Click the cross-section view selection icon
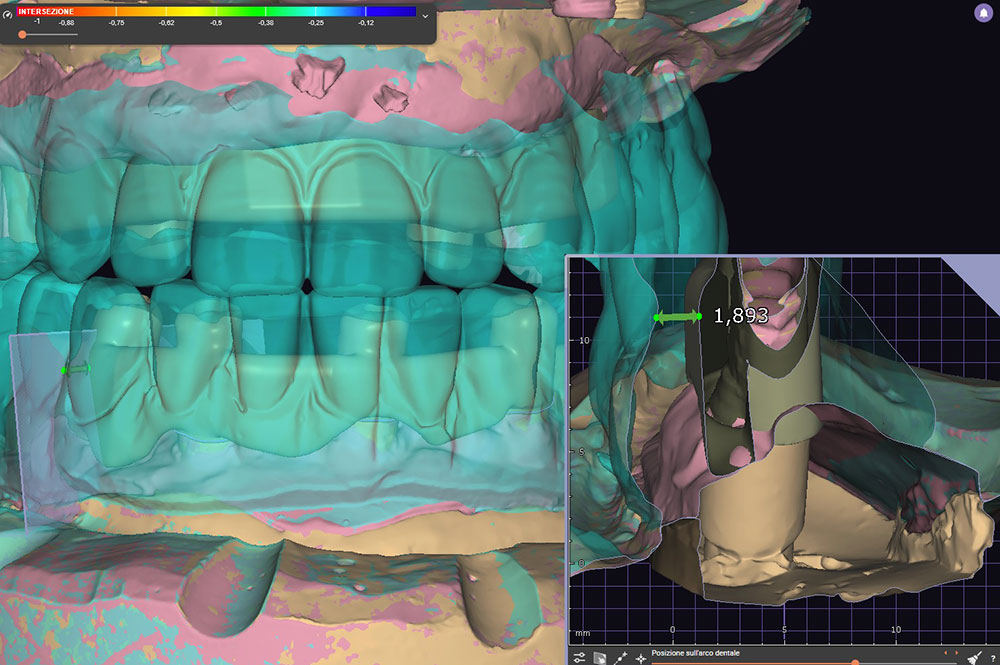 click(600, 657)
